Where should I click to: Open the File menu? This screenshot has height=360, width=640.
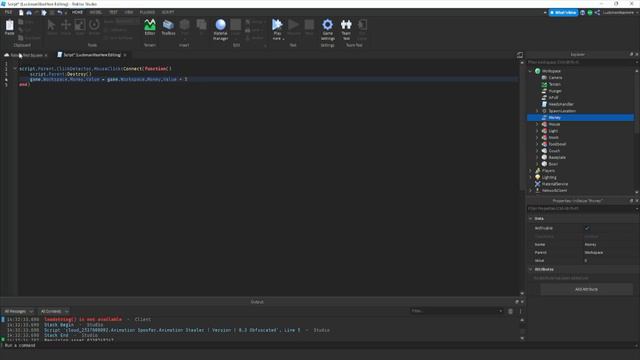tap(8, 12)
